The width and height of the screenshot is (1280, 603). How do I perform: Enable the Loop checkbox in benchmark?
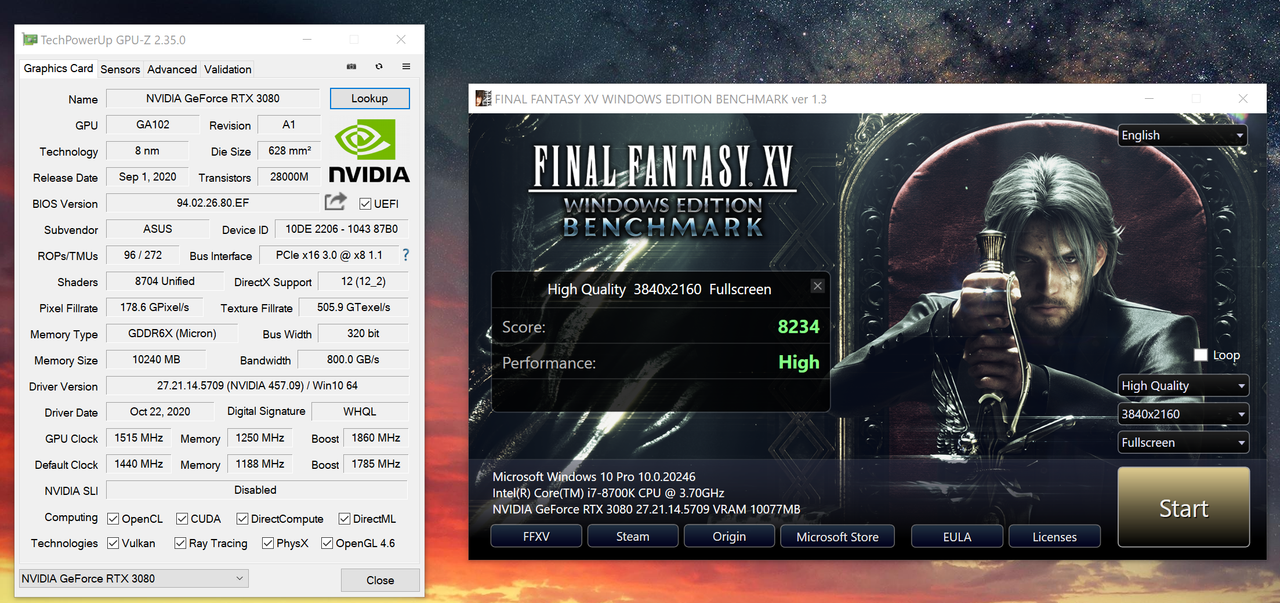click(1201, 355)
